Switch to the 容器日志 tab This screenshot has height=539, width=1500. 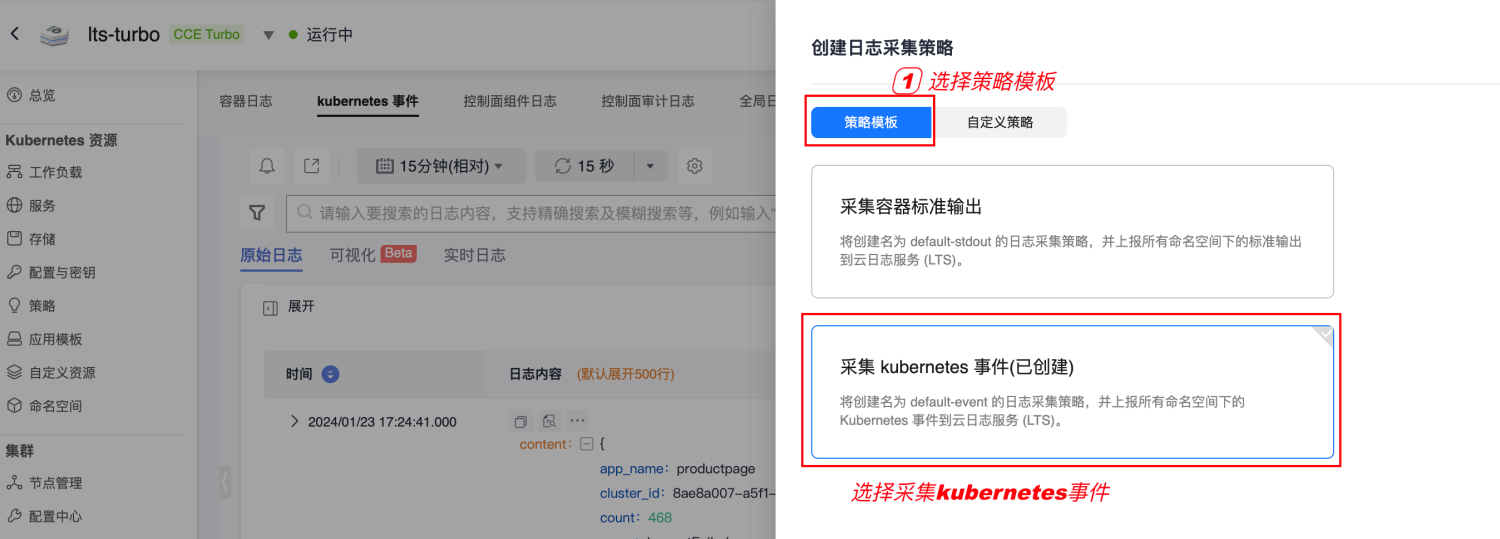point(246,101)
